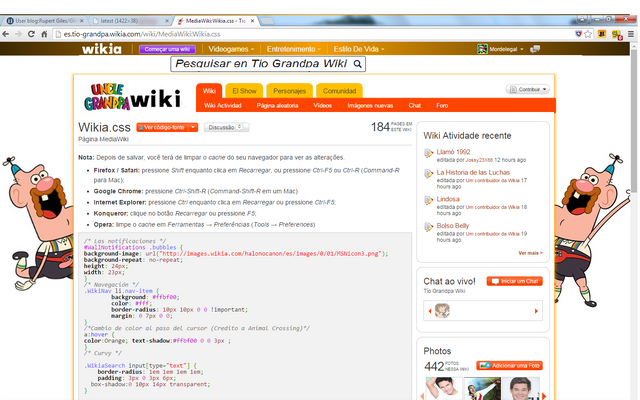The width and height of the screenshot is (640, 400).
Task: Click the Mordelegal user avatar
Action: click(482, 49)
